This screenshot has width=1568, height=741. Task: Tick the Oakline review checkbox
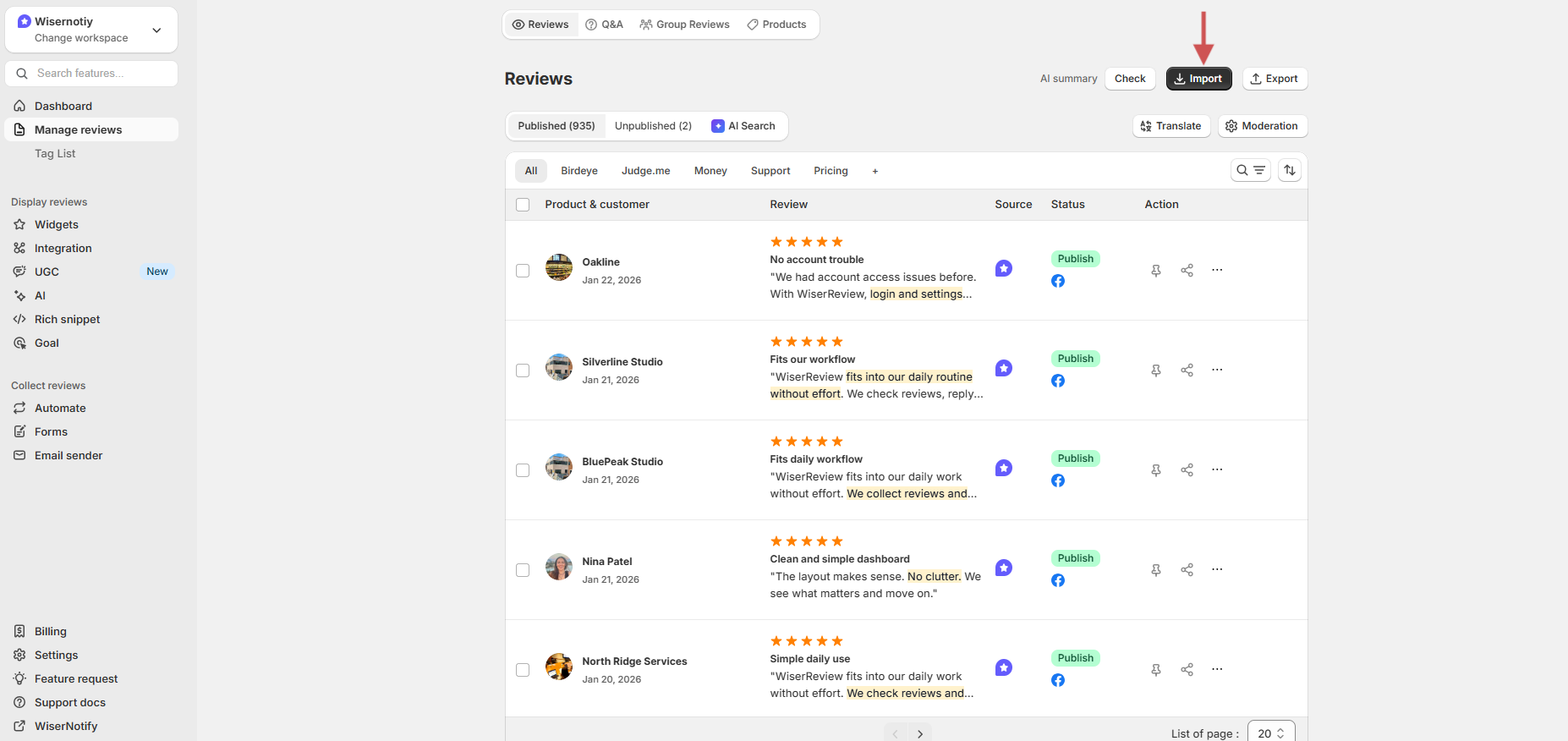(x=523, y=271)
